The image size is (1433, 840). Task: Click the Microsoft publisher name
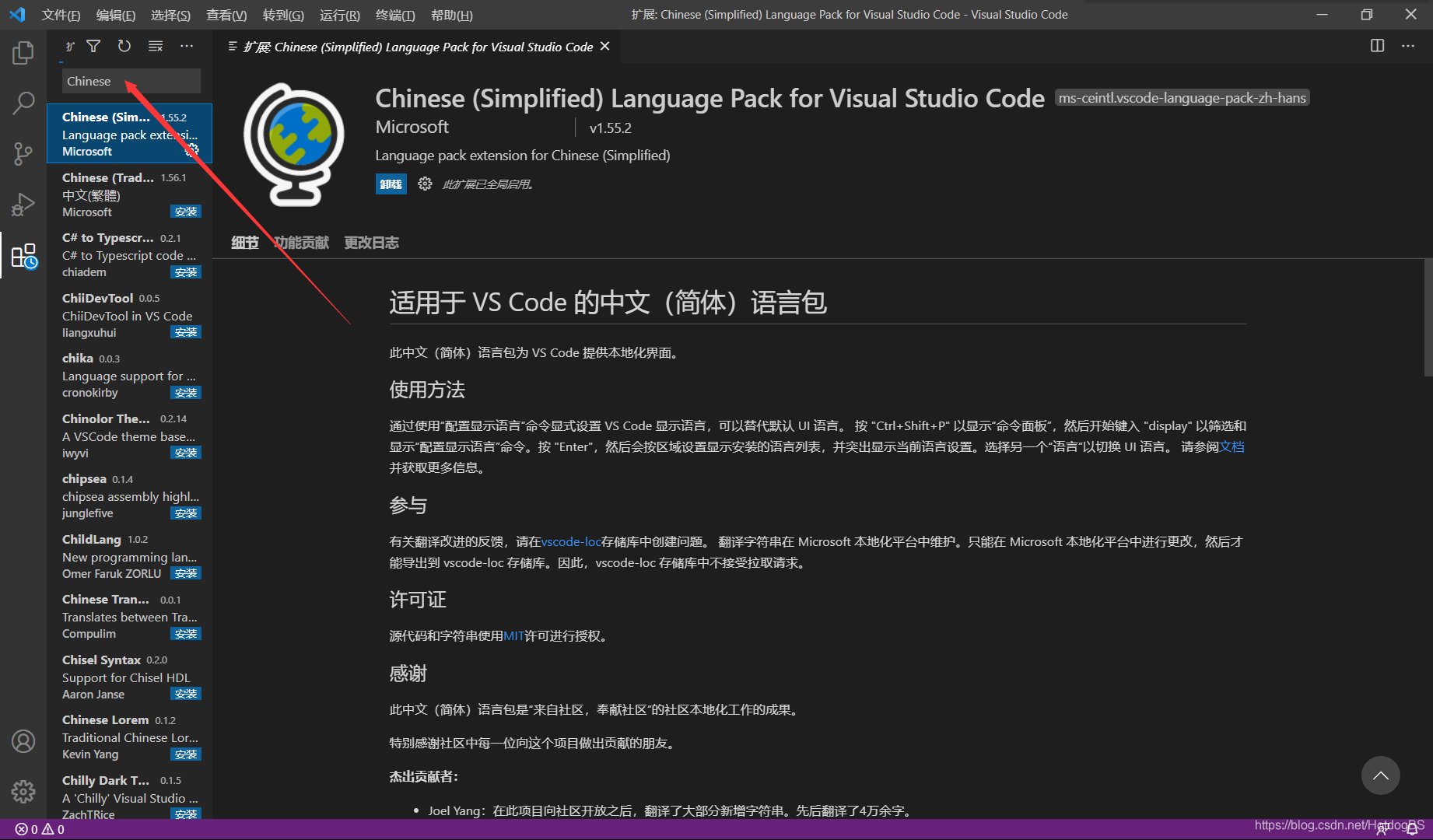pyautogui.click(x=412, y=127)
